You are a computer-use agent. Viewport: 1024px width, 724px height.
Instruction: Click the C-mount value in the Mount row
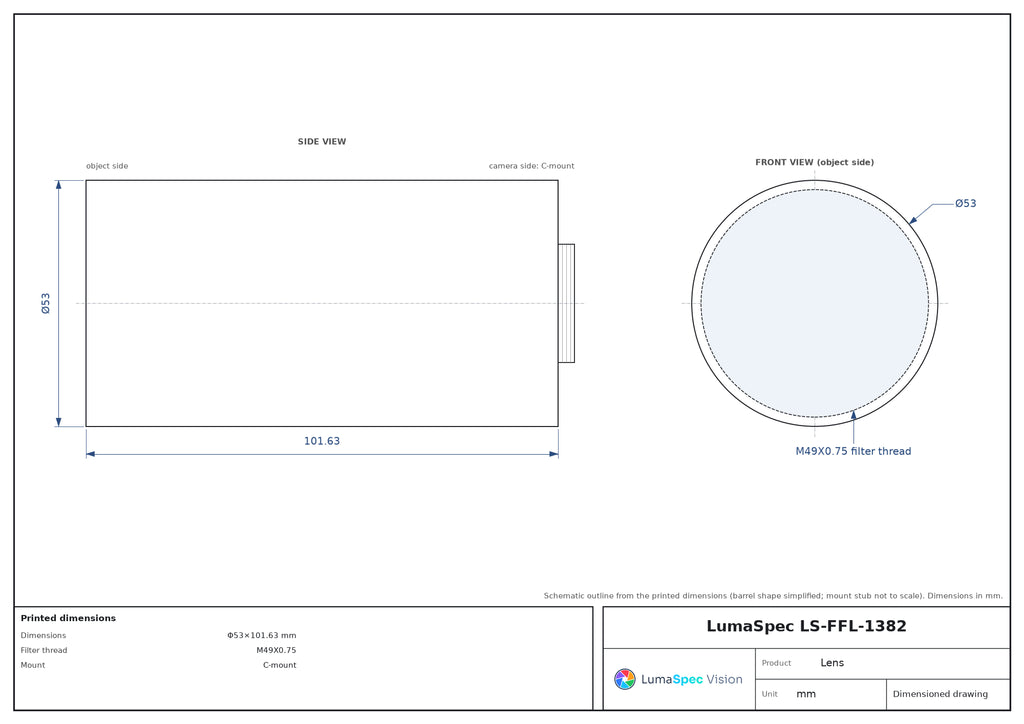[280, 665]
